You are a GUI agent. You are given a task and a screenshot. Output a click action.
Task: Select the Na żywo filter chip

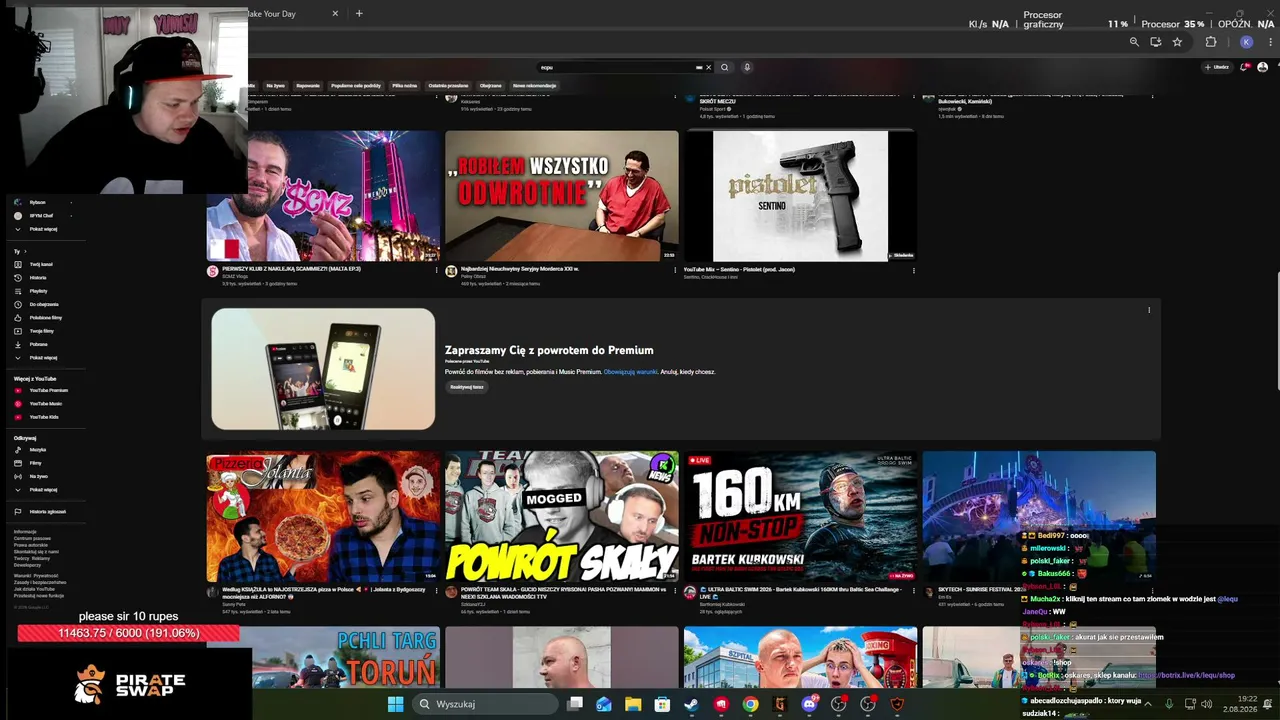coord(276,86)
